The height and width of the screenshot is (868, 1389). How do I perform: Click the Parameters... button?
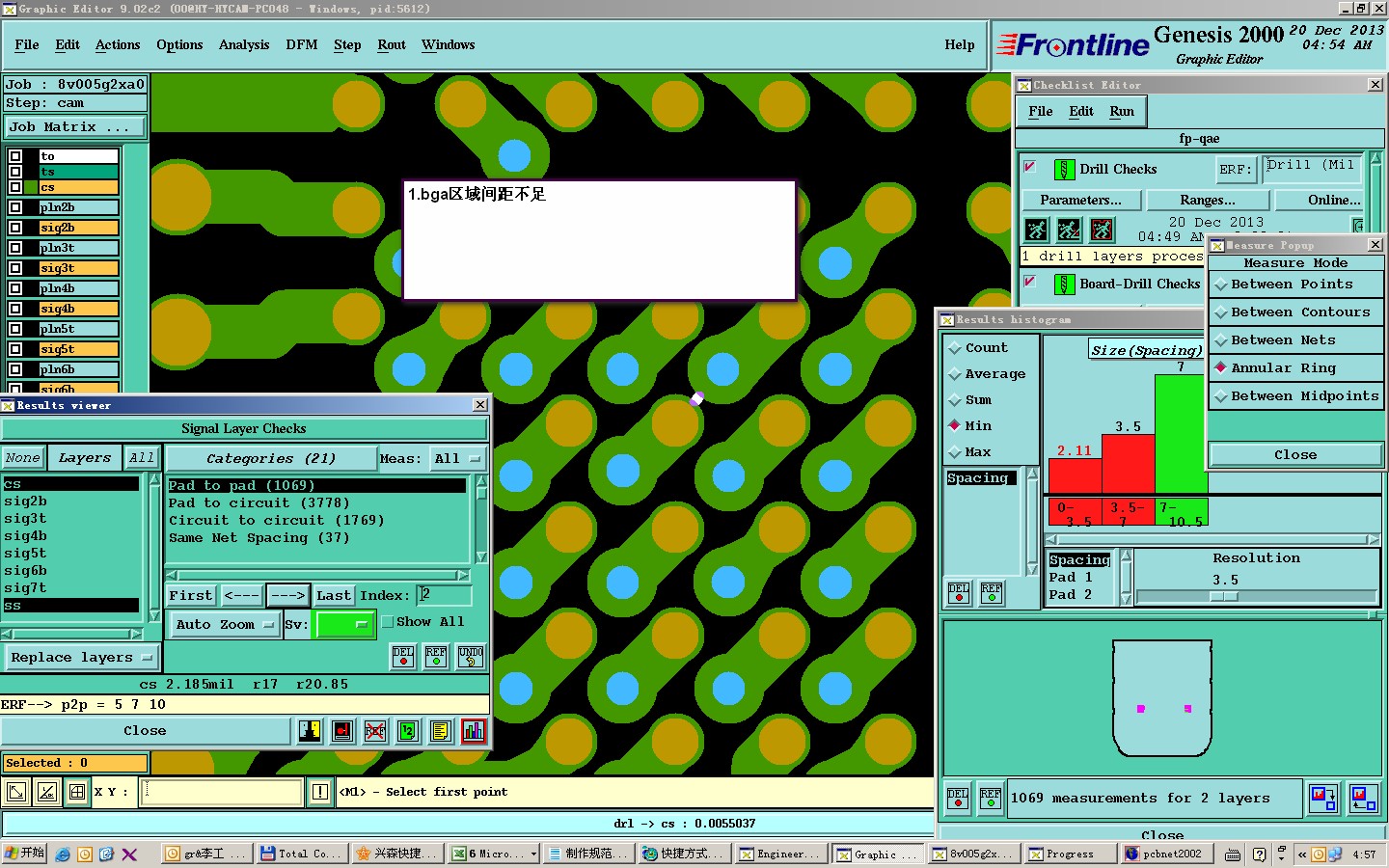click(1081, 201)
